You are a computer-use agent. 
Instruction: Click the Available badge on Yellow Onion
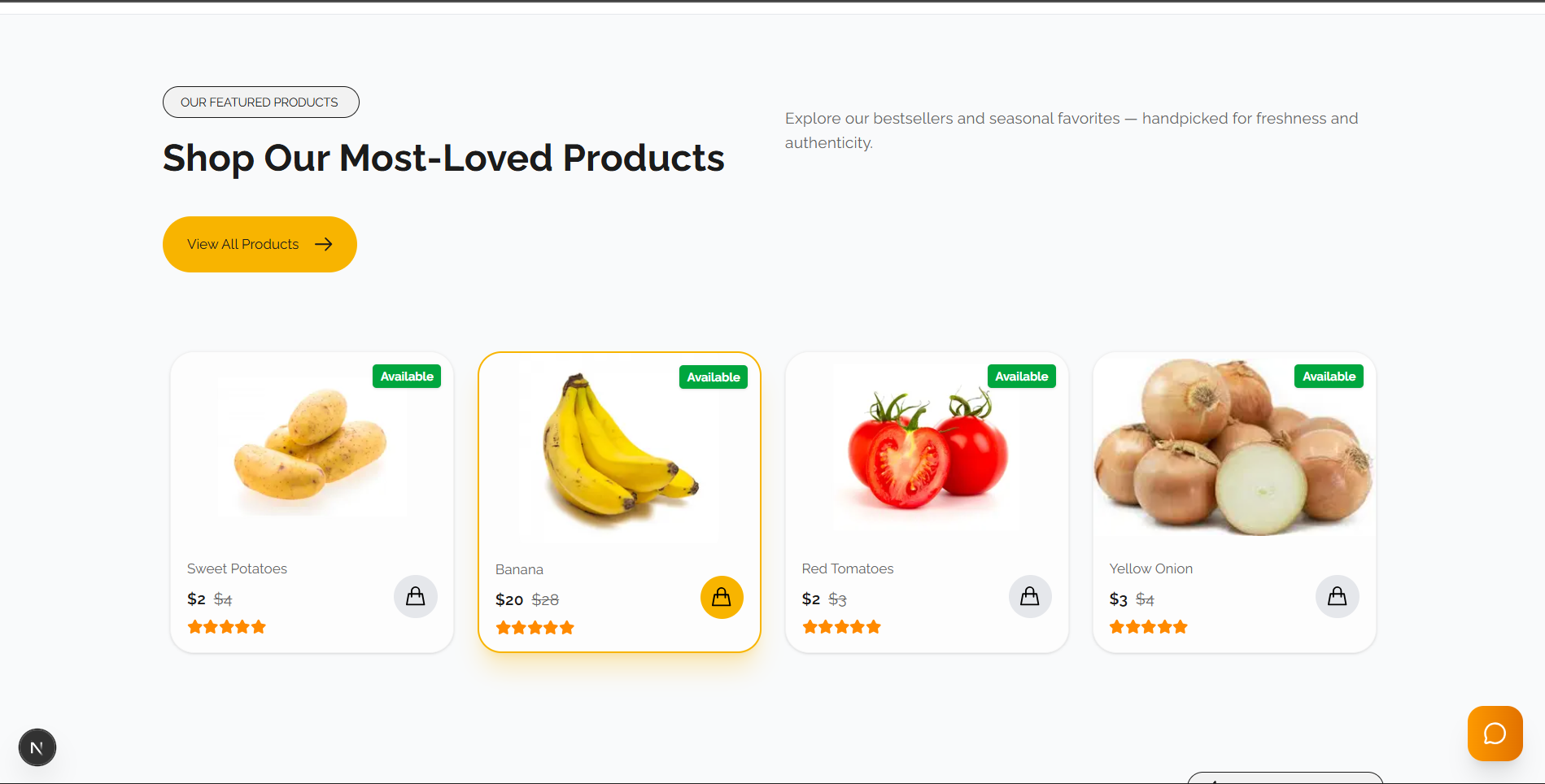click(x=1329, y=377)
